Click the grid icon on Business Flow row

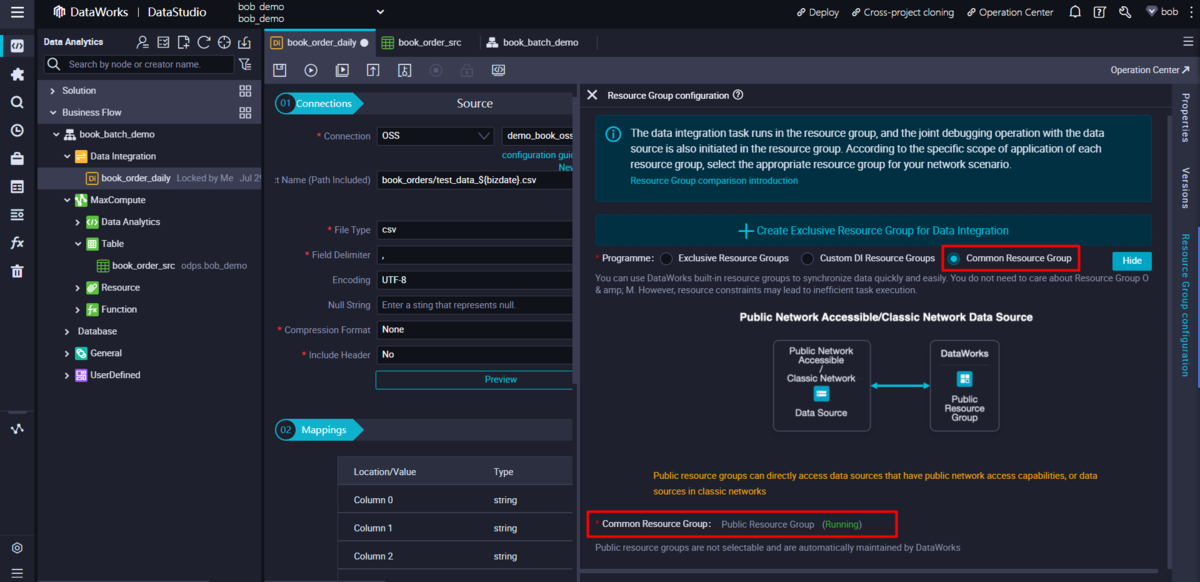coord(245,112)
